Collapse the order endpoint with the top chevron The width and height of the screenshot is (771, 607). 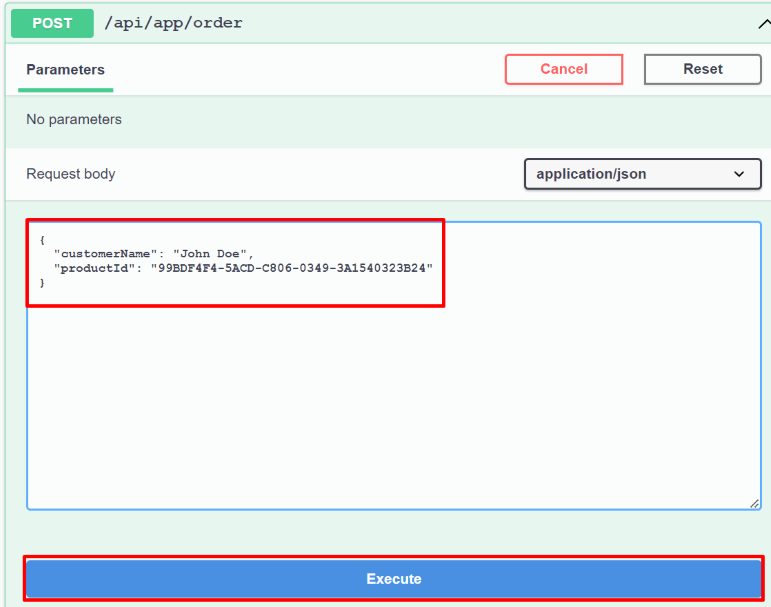(x=763, y=24)
